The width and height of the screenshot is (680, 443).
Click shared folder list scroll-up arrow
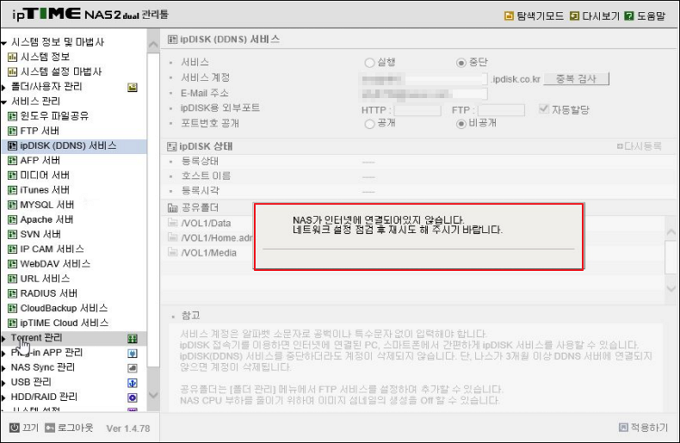[x=671, y=232]
